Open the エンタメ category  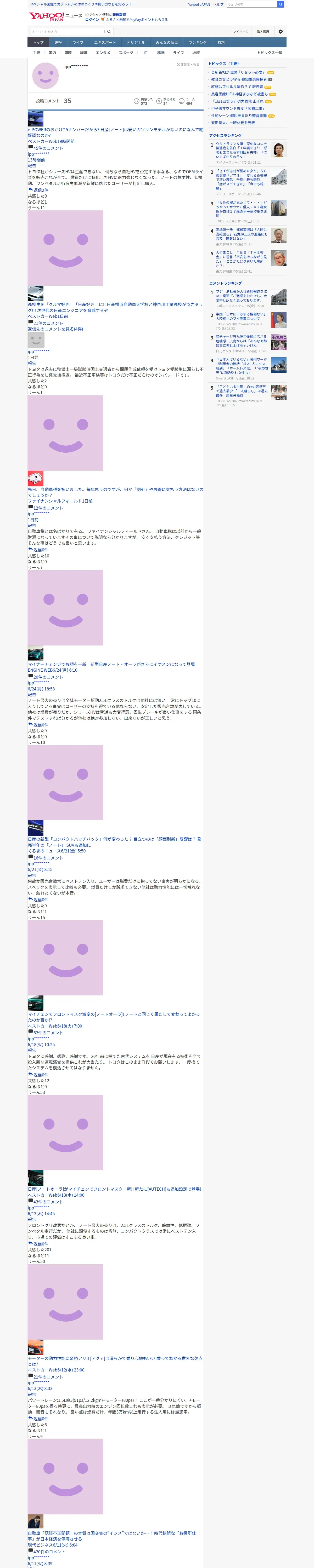pyautogui.click(x=103, y=53)
